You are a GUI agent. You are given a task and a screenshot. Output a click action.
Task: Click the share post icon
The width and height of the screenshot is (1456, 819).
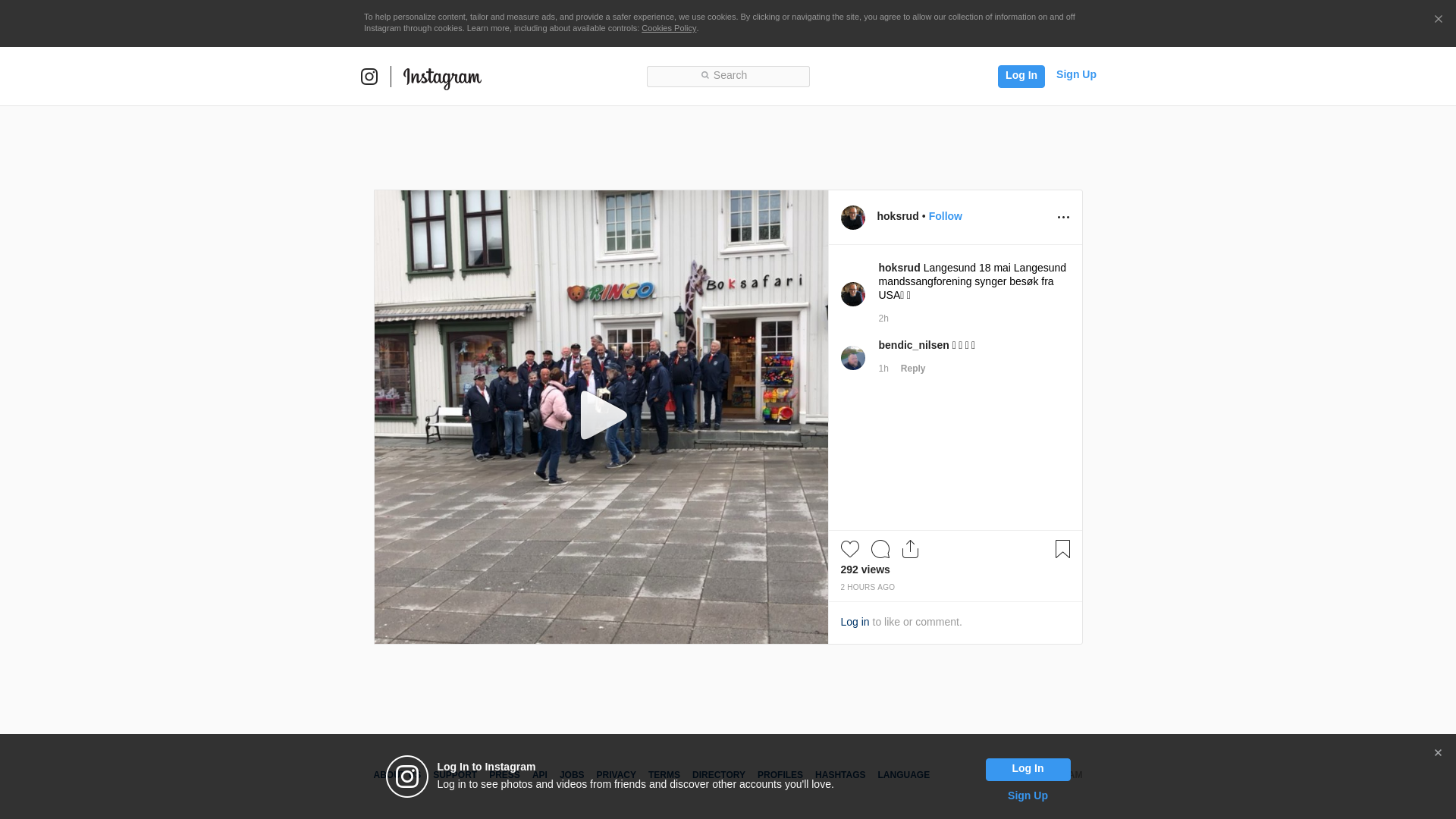click(x=911, y=549)
